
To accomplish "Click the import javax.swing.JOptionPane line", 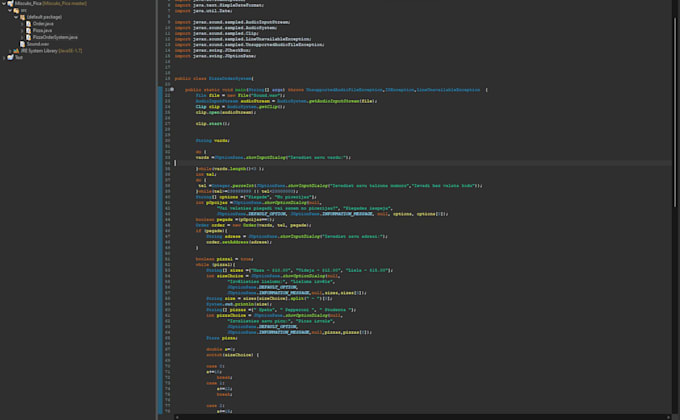I will [215, 56].
